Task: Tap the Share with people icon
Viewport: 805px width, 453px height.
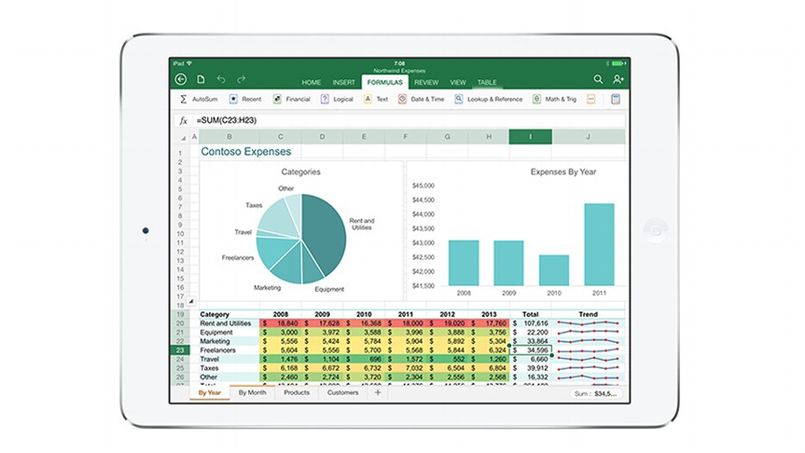Action: pos(619,79)
